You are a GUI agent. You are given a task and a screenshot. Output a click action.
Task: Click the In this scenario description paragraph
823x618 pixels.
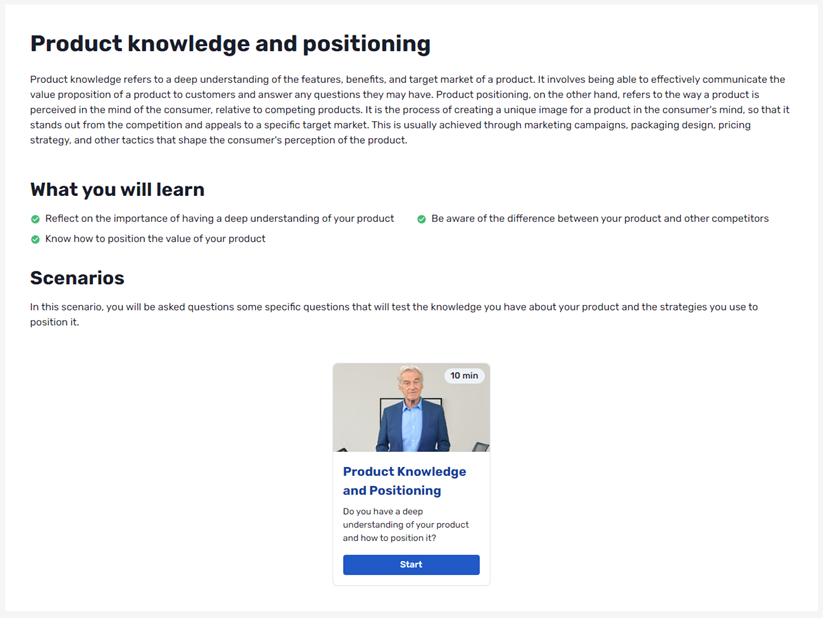coord(394,314)
